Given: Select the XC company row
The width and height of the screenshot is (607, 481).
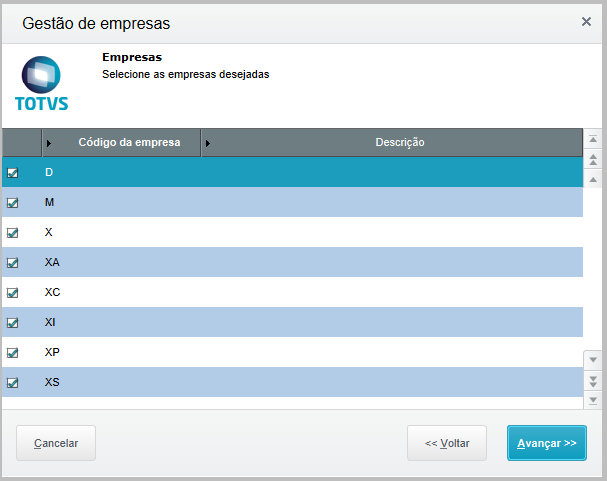Looking at the screenshot, I should click(x=300, y=292).
